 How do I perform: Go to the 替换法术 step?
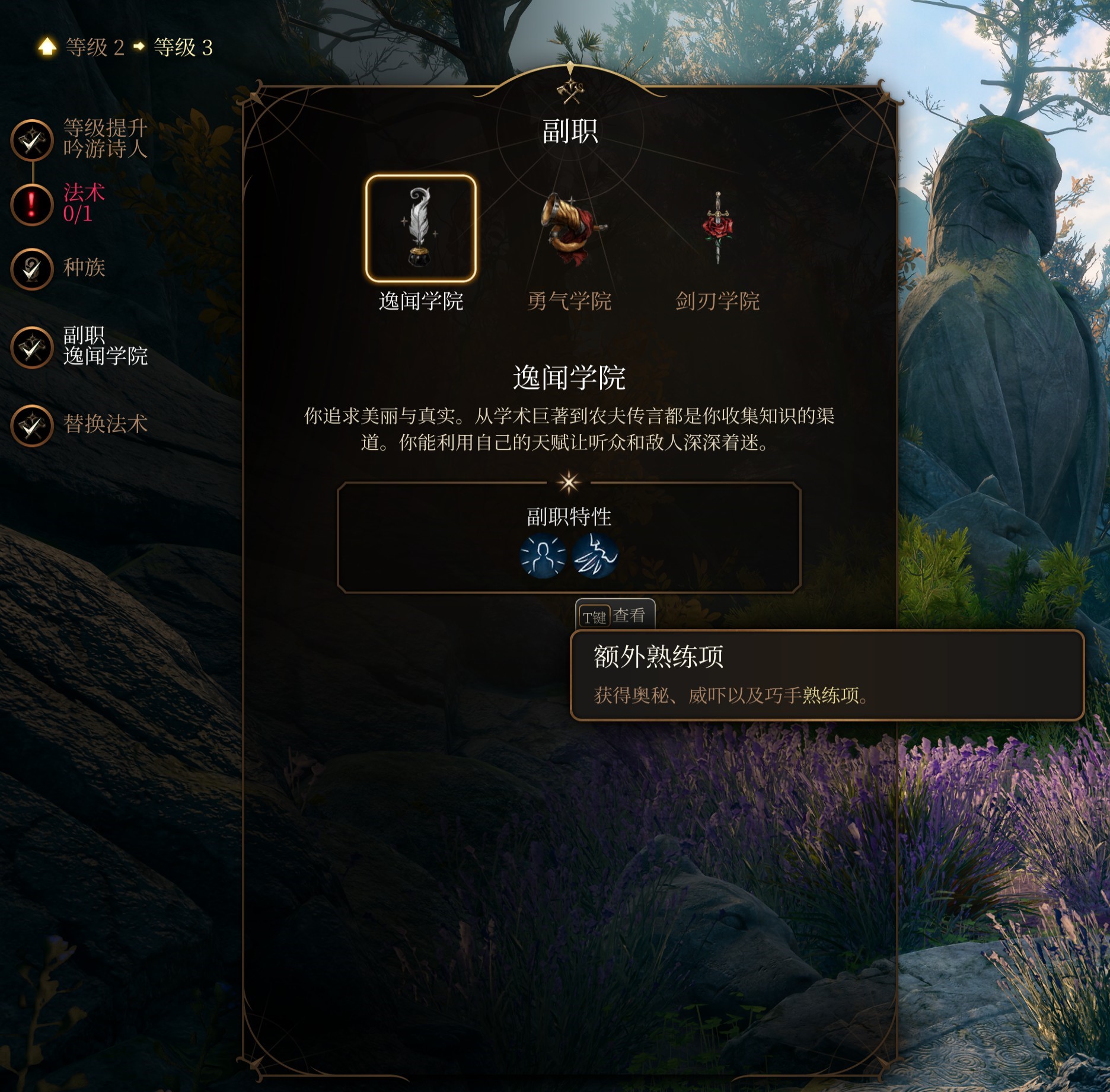pos(79,425)
